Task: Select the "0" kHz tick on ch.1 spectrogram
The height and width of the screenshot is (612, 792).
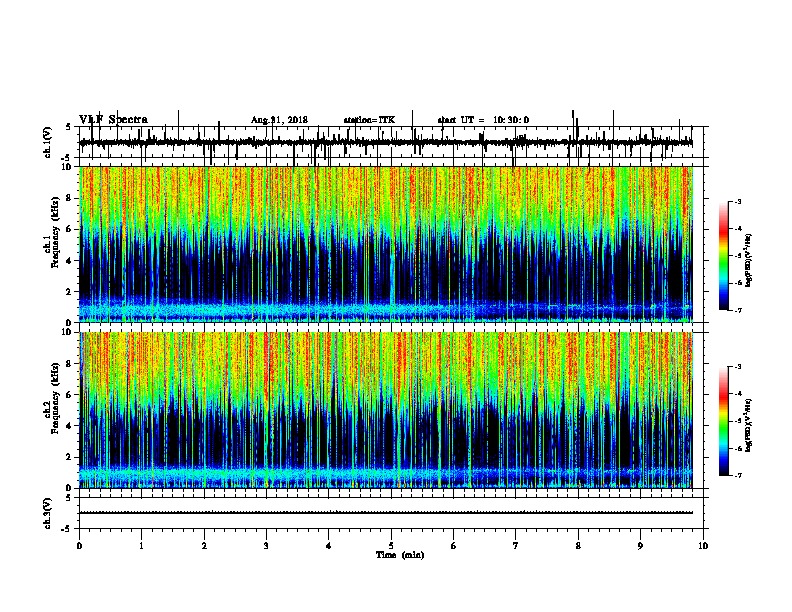Action: (69, 323)
